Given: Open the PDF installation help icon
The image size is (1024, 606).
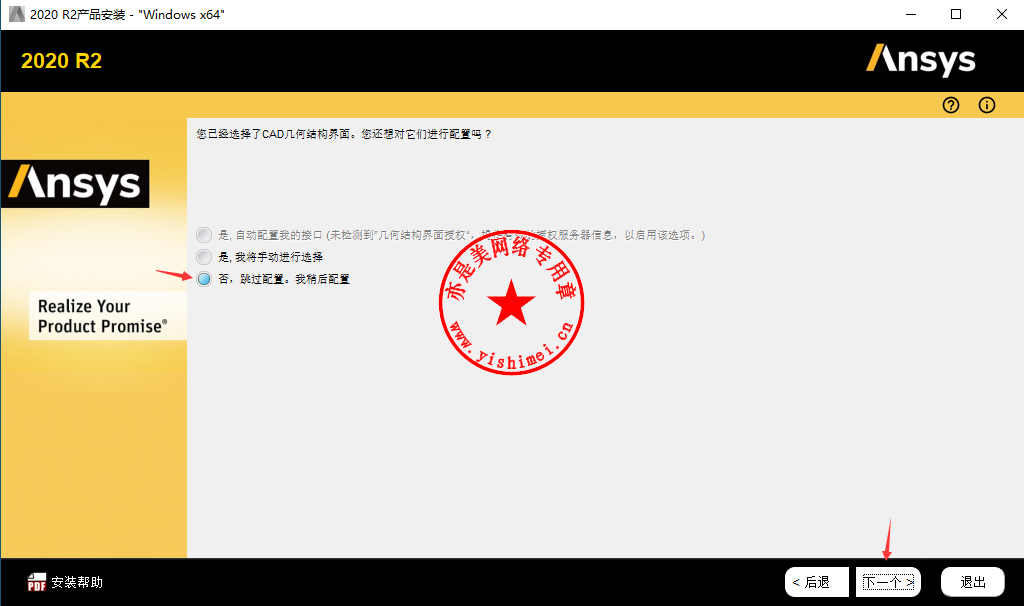Looking at the screenshot, I should coord(37,582).
